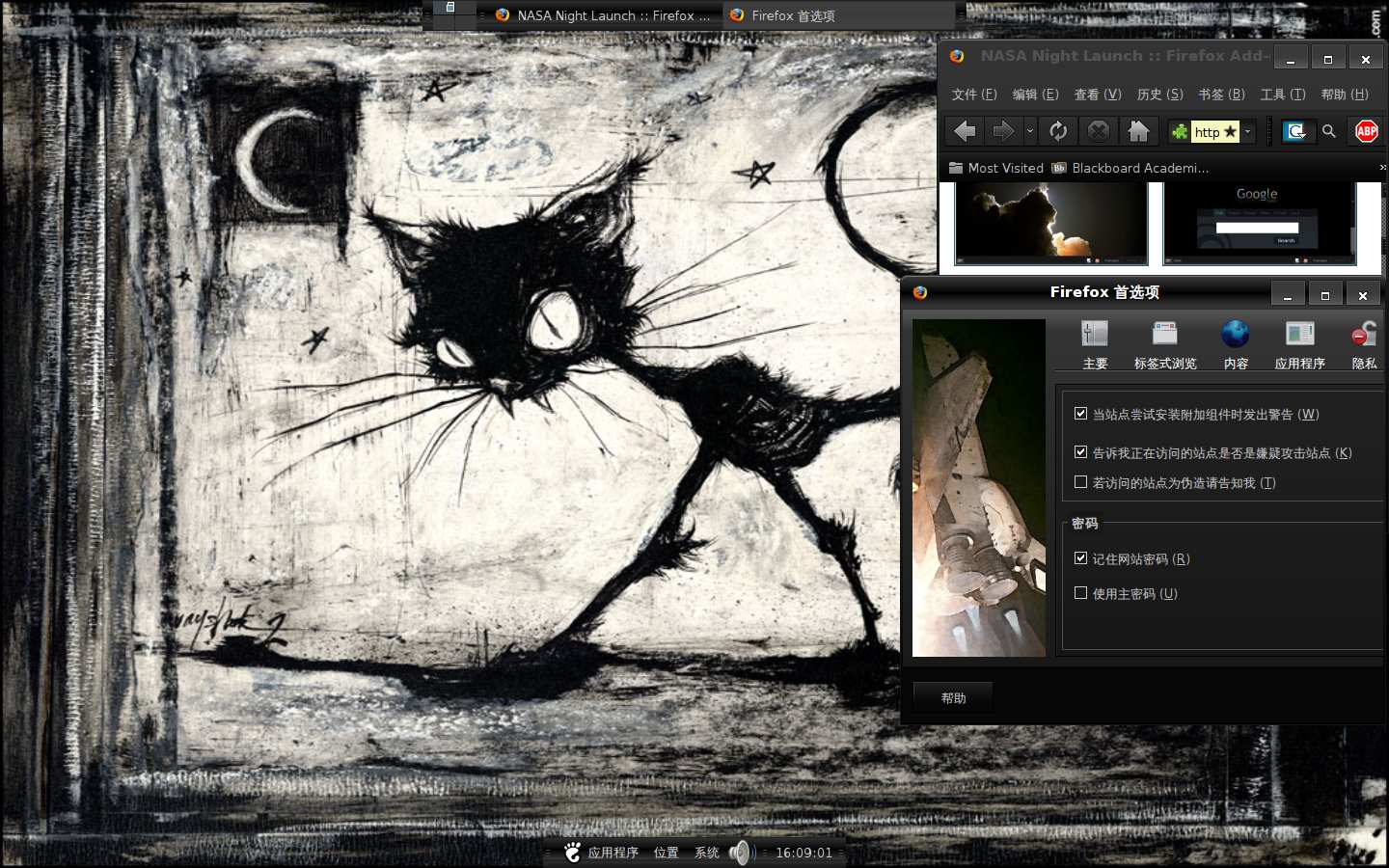Switch to Firefox 首选项 taskbar entry
This screenshot has width=1389, height=868.
839,15
